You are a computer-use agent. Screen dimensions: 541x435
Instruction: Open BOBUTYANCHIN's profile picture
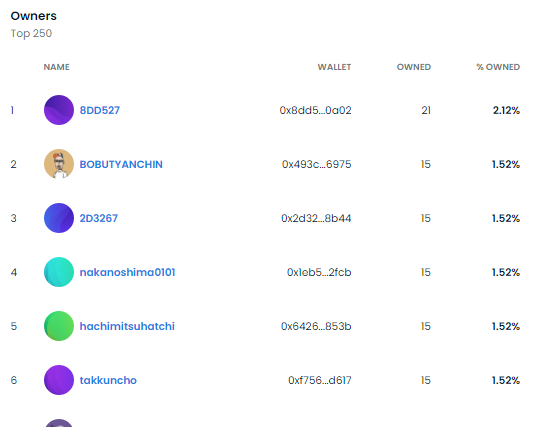[59, 164]
